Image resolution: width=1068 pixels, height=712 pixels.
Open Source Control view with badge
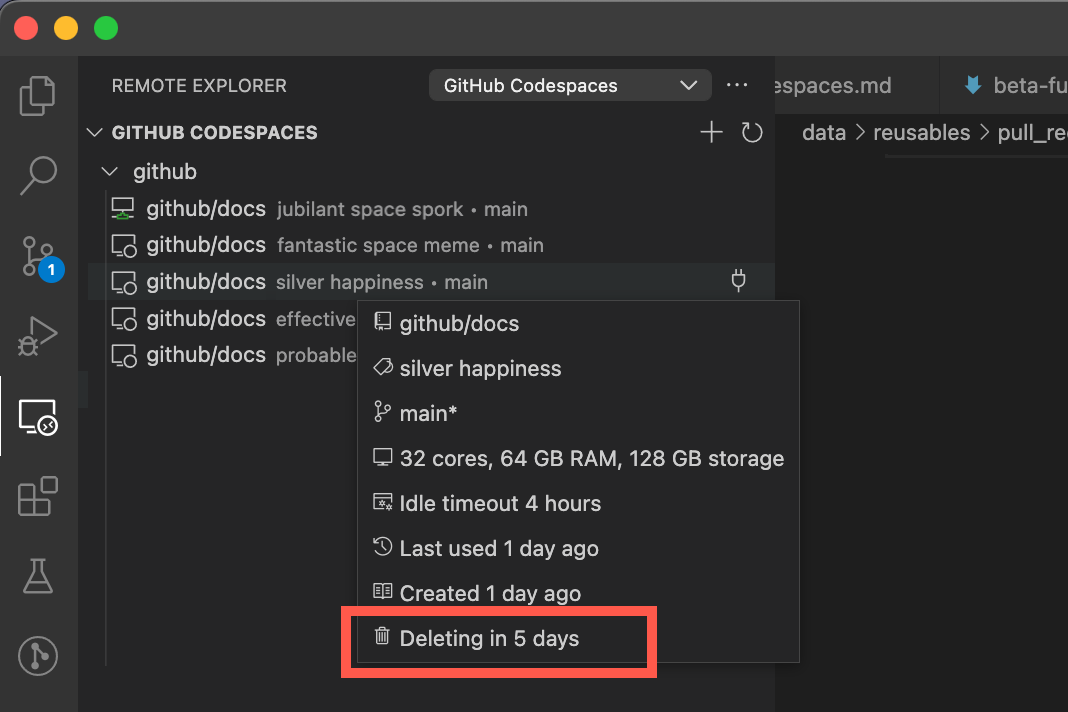tap(40, 258)
